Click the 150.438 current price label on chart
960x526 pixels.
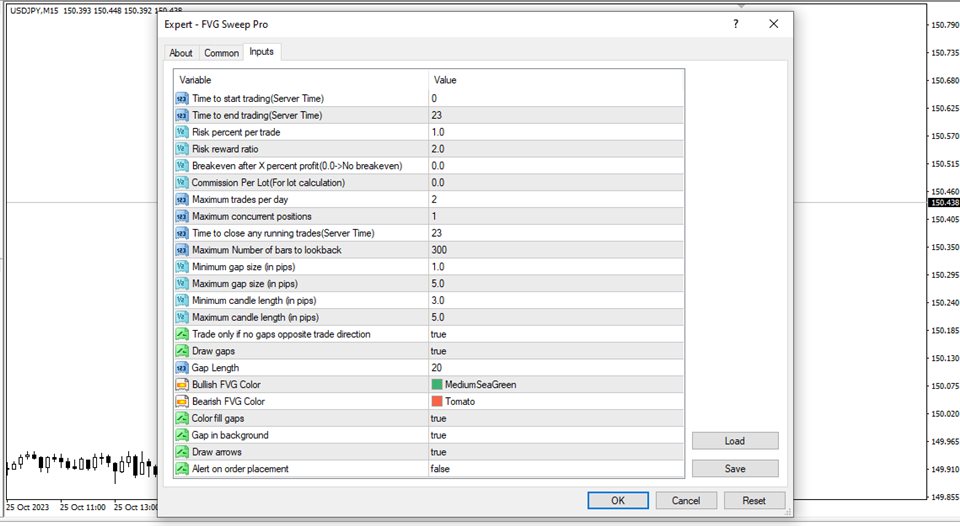[944, 203]
